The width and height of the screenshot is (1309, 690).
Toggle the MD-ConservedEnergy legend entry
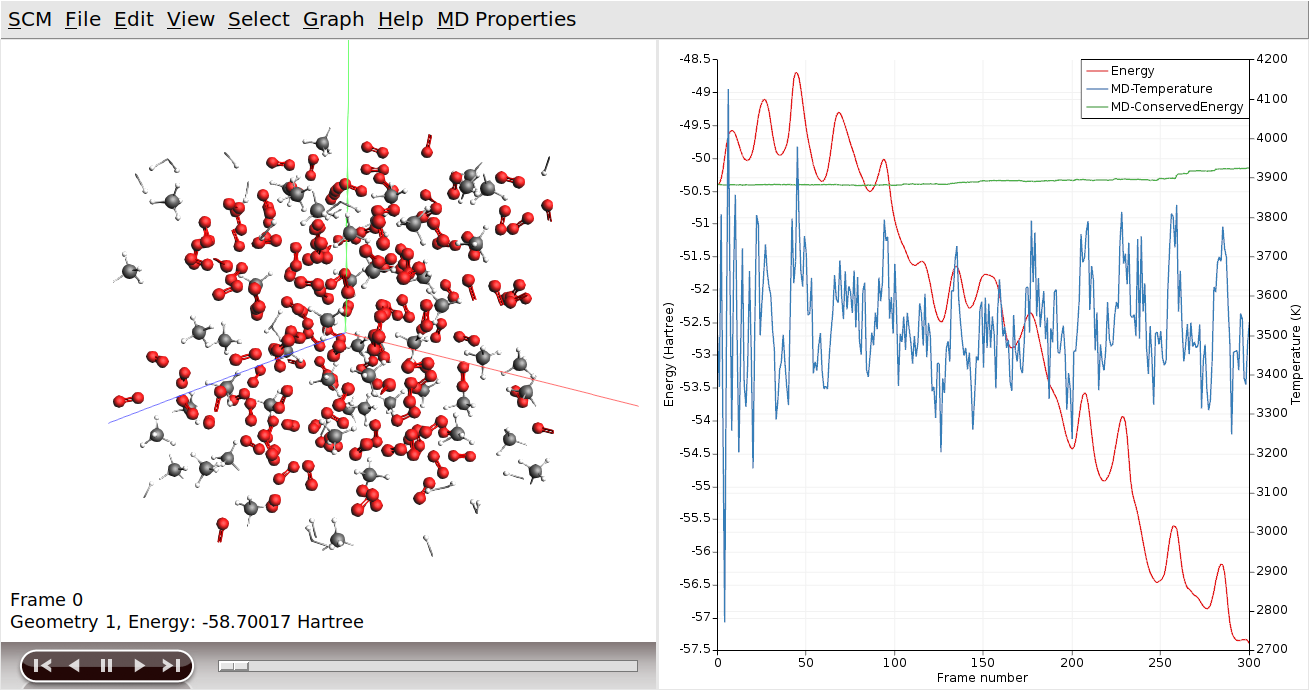tap(1175, 106)
